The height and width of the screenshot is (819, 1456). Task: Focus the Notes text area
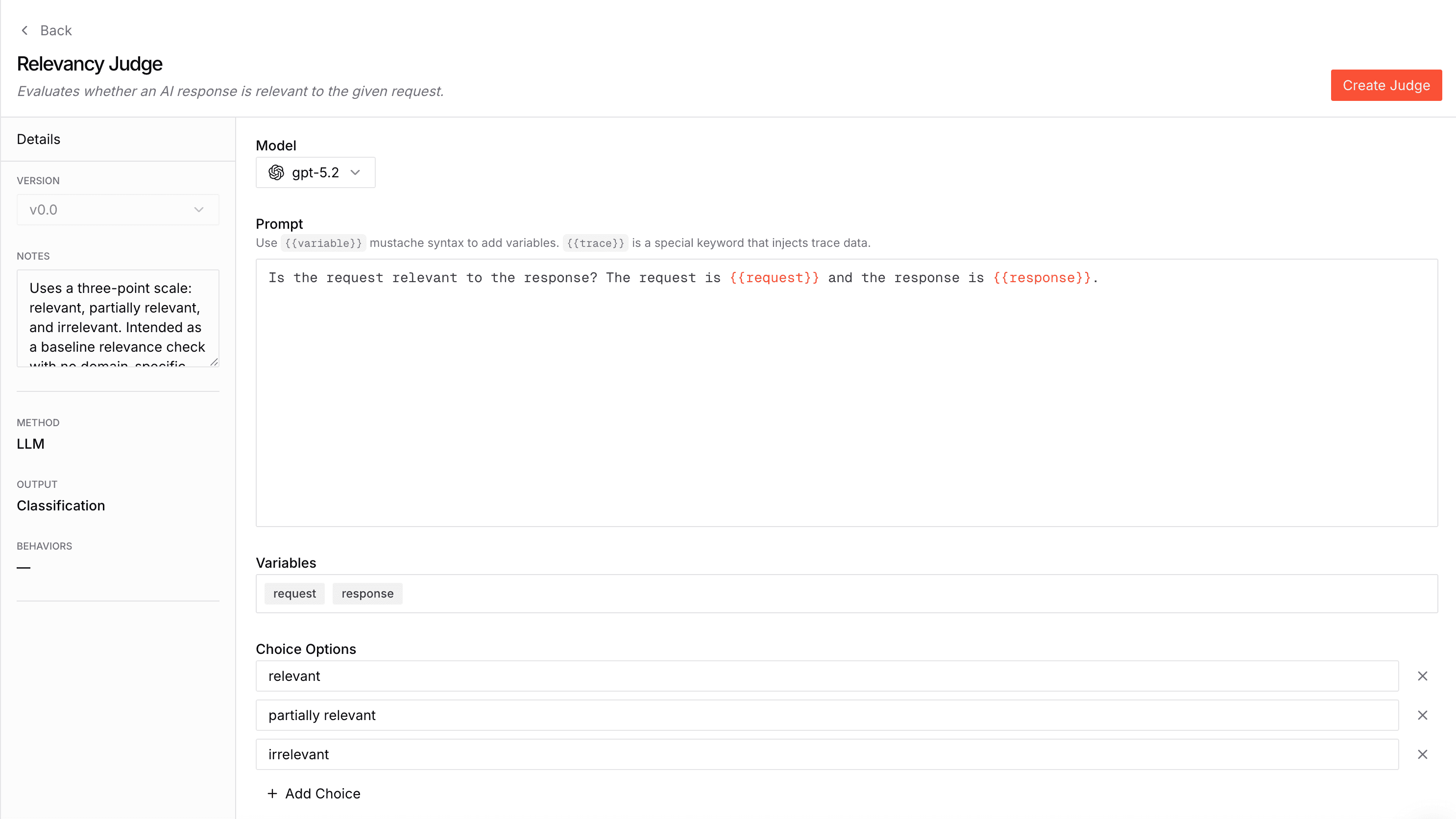(x=118, y=317)
